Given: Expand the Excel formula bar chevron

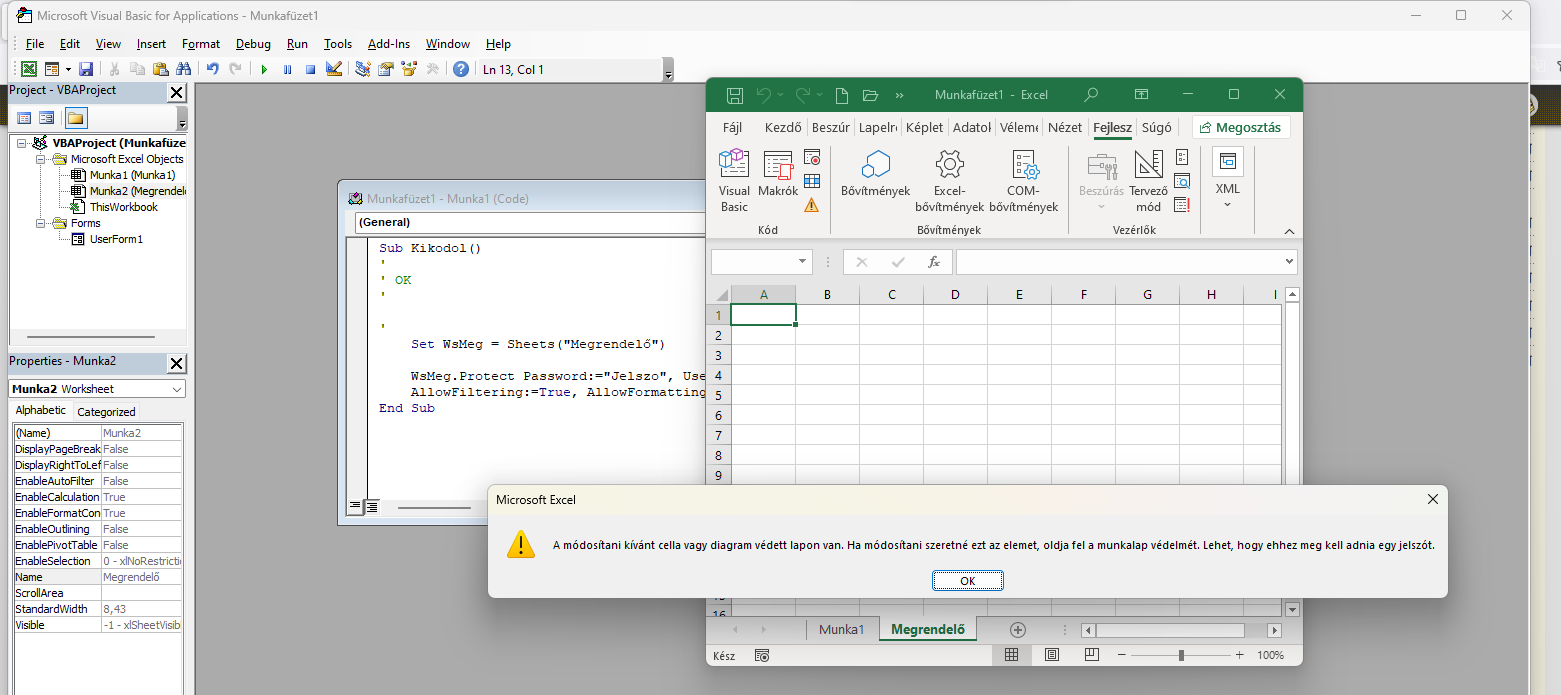Looking at the screenshot, I should coord(1288,262).
